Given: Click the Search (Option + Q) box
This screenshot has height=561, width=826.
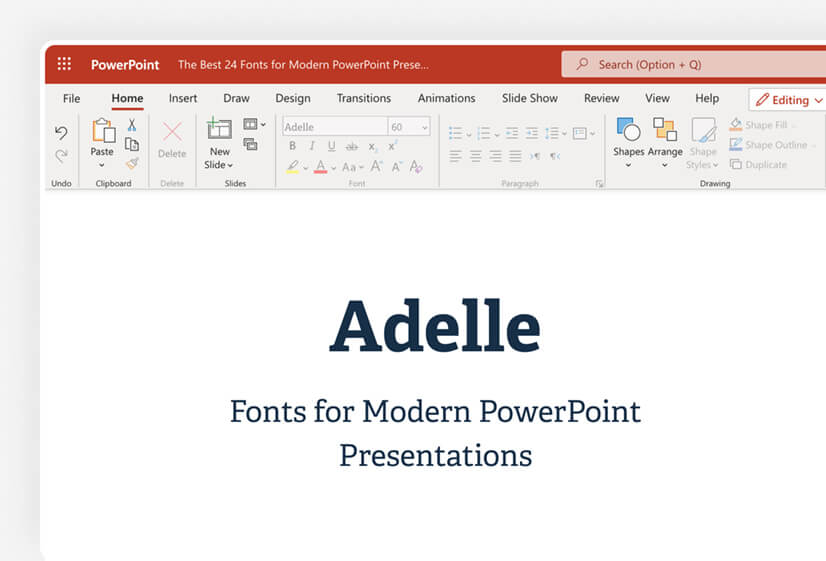Looking at the screenshot, I should pyautogui.click(x=693, y=64).
